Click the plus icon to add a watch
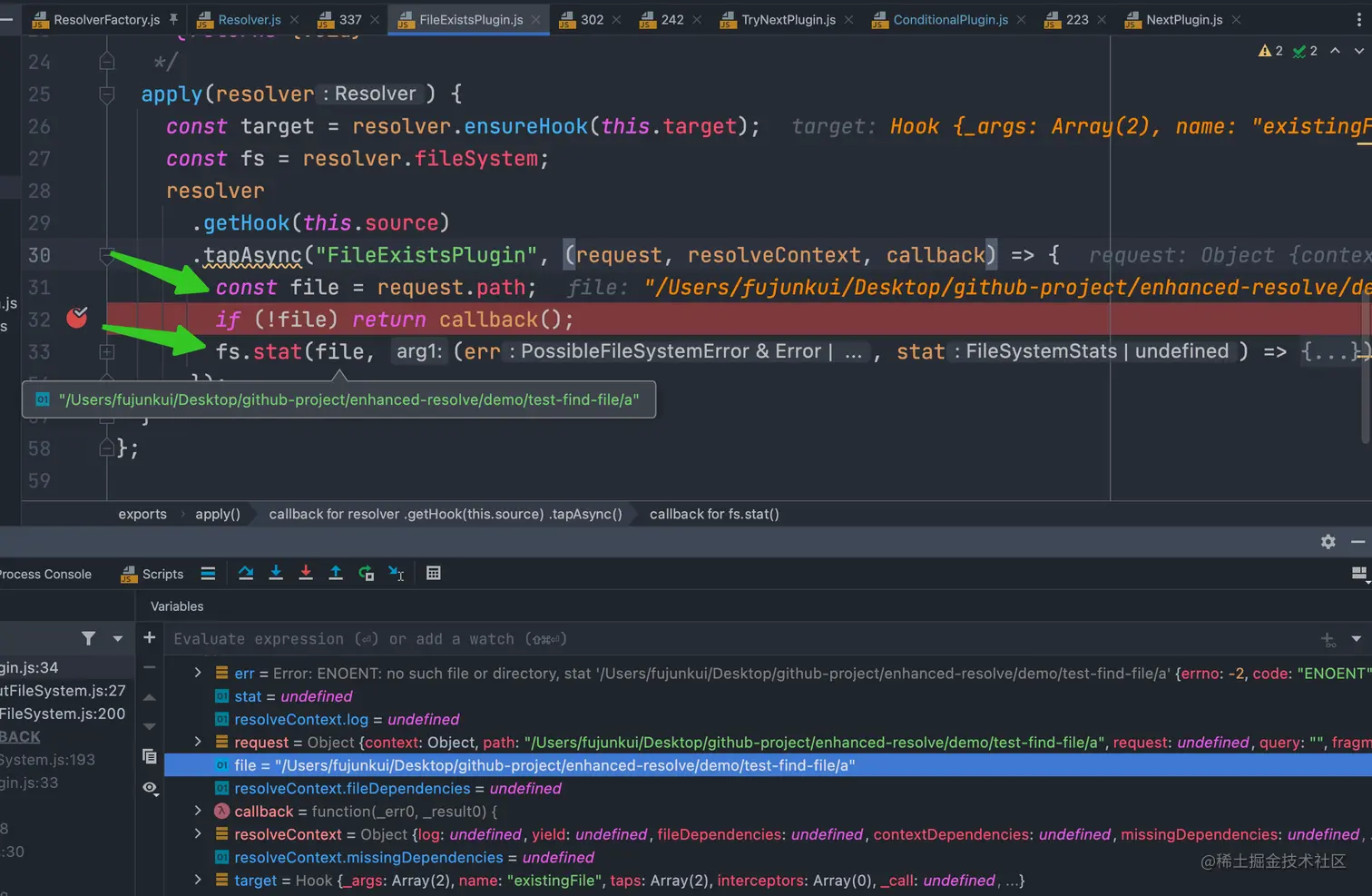The width and height of the screenshot is (1372, 896). [150, 637]
